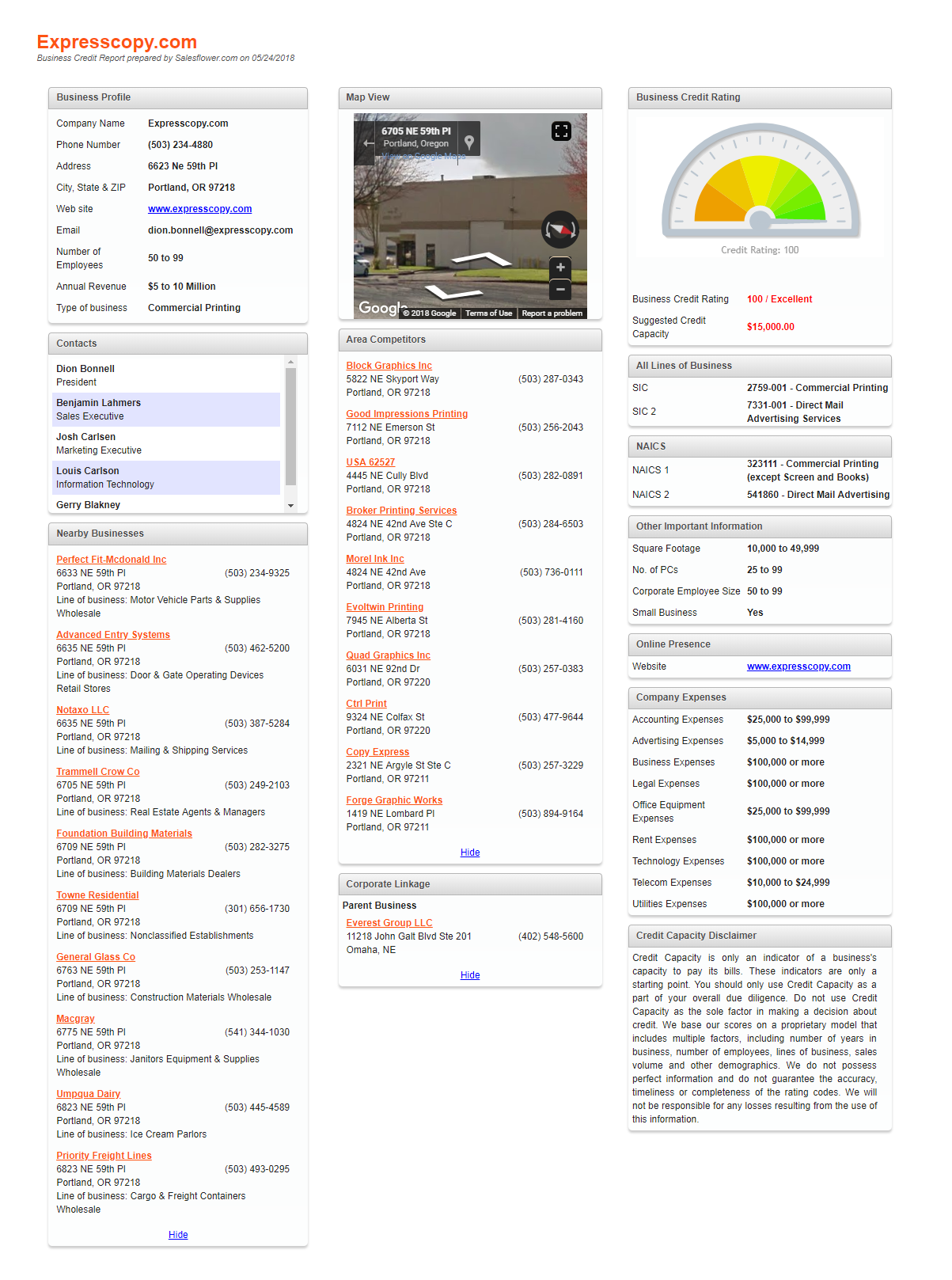This screenshot has height=1280, width=952.
Task: Open fullscreen map view icon
Action: [561, 131]
